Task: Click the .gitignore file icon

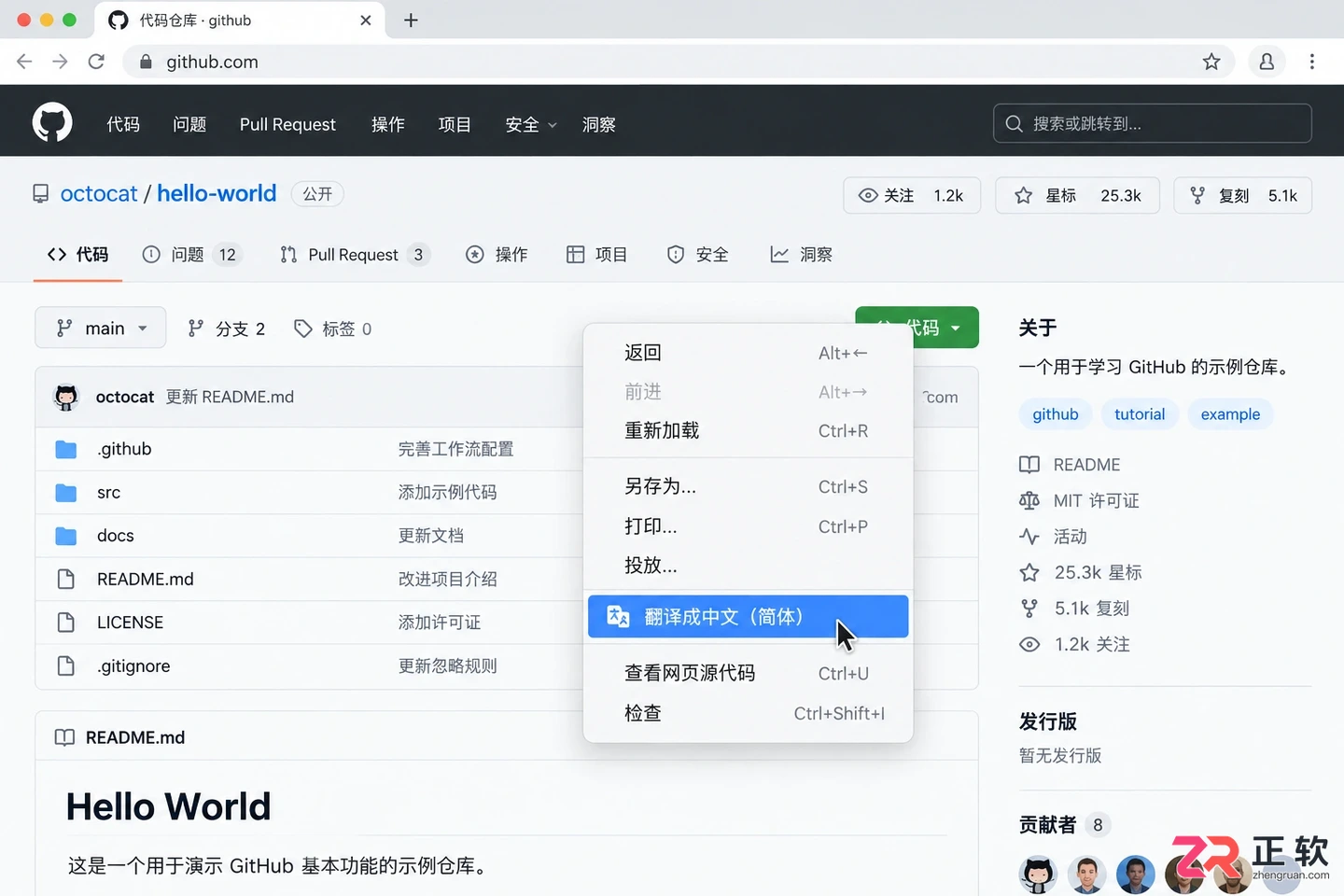Action: [x=65, y=666]
